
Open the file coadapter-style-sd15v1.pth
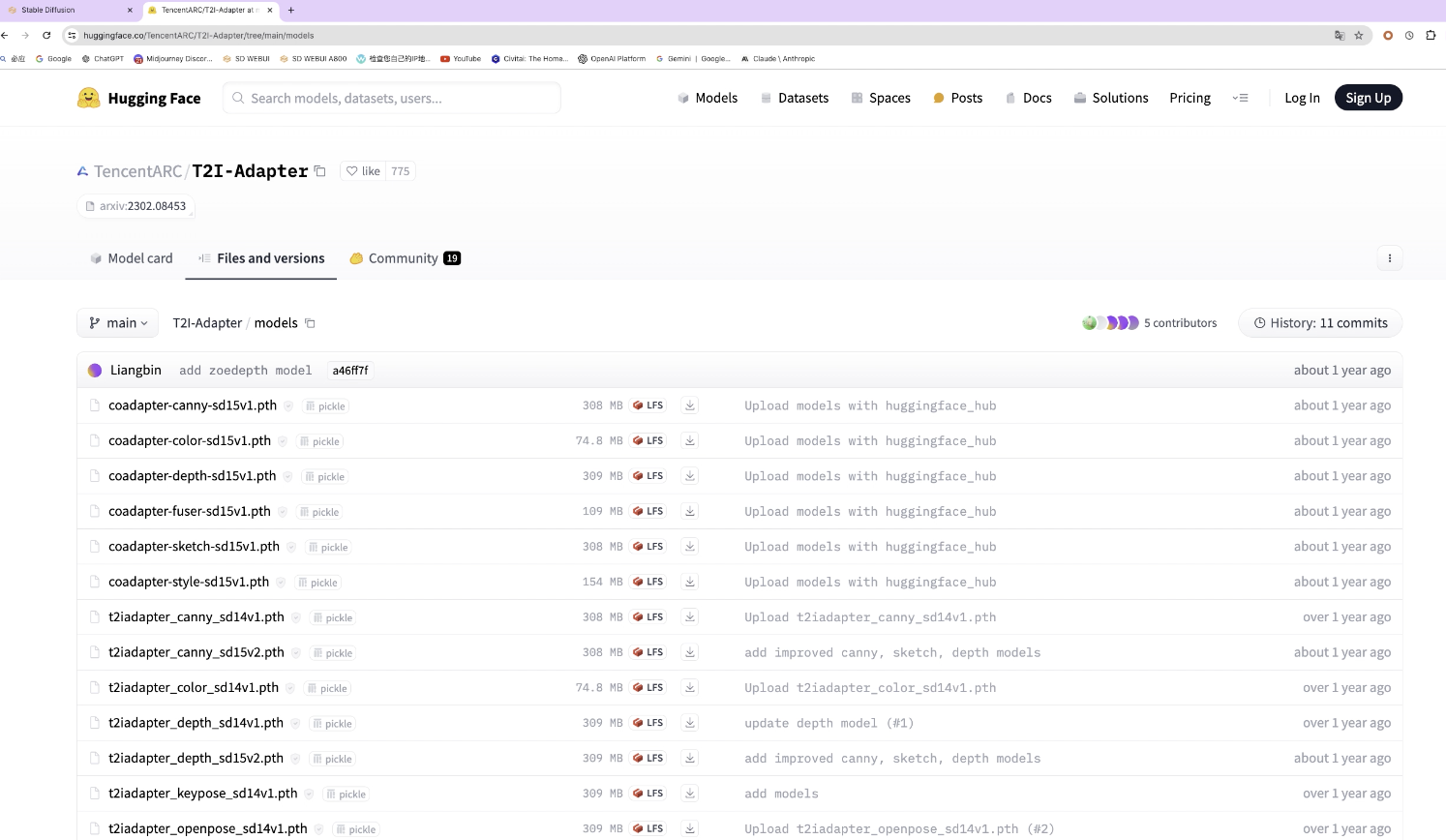click(x=189, y=582)
